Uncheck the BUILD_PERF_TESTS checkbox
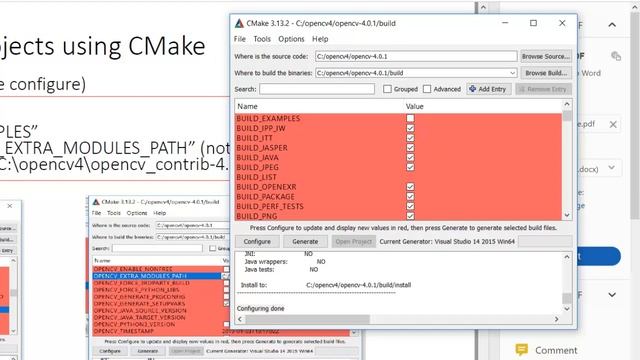 410,207
